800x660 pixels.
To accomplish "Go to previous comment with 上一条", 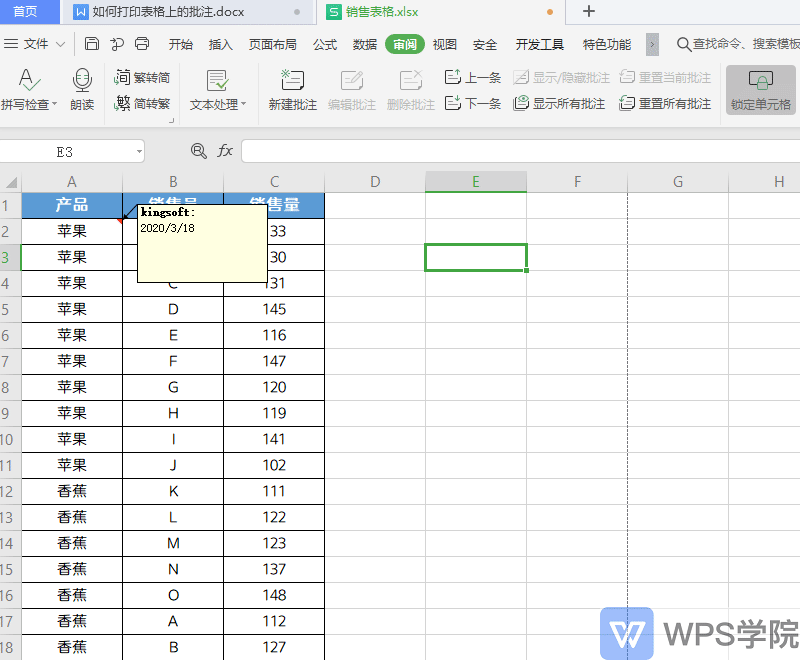I will click(x=472, y=78).
